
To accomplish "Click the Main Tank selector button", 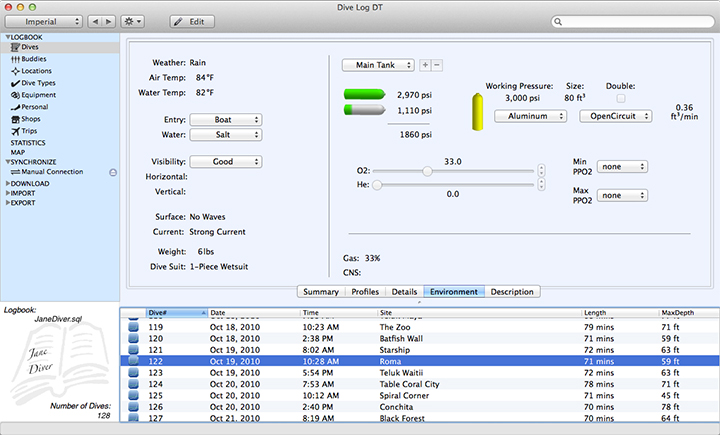I will [378, 65].
